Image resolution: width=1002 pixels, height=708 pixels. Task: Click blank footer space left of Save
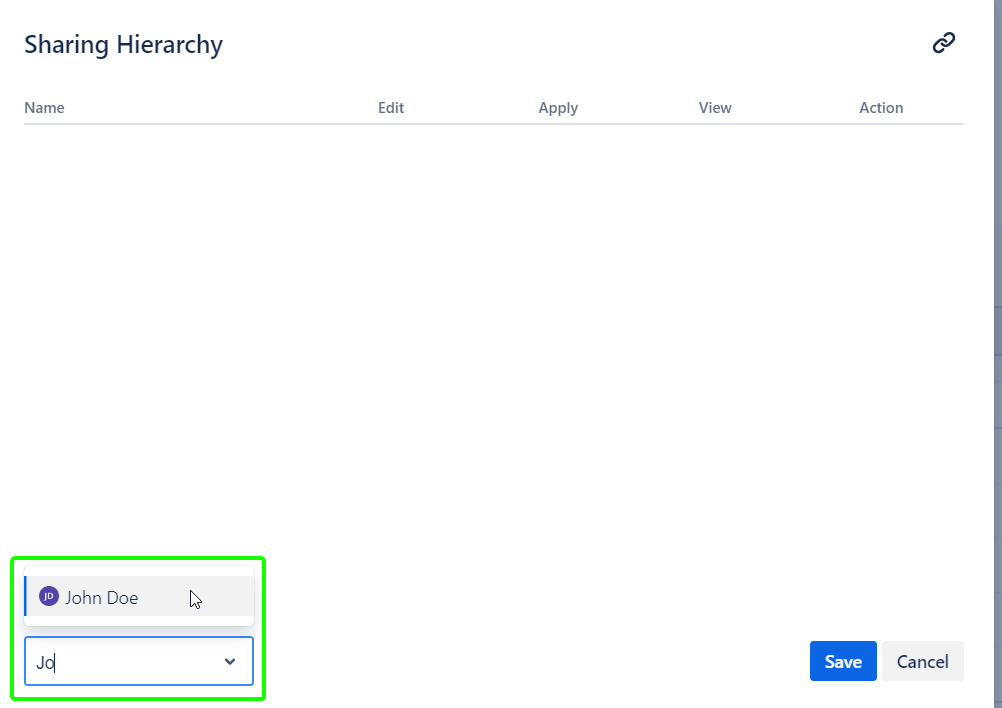click(x=530, y=661)
